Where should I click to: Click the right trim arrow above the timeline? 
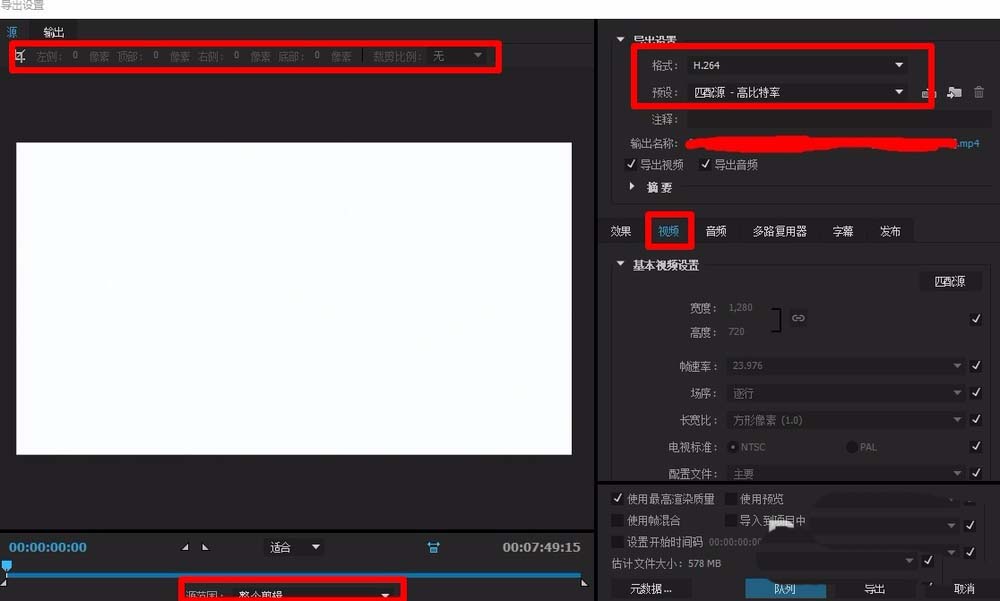205,547
